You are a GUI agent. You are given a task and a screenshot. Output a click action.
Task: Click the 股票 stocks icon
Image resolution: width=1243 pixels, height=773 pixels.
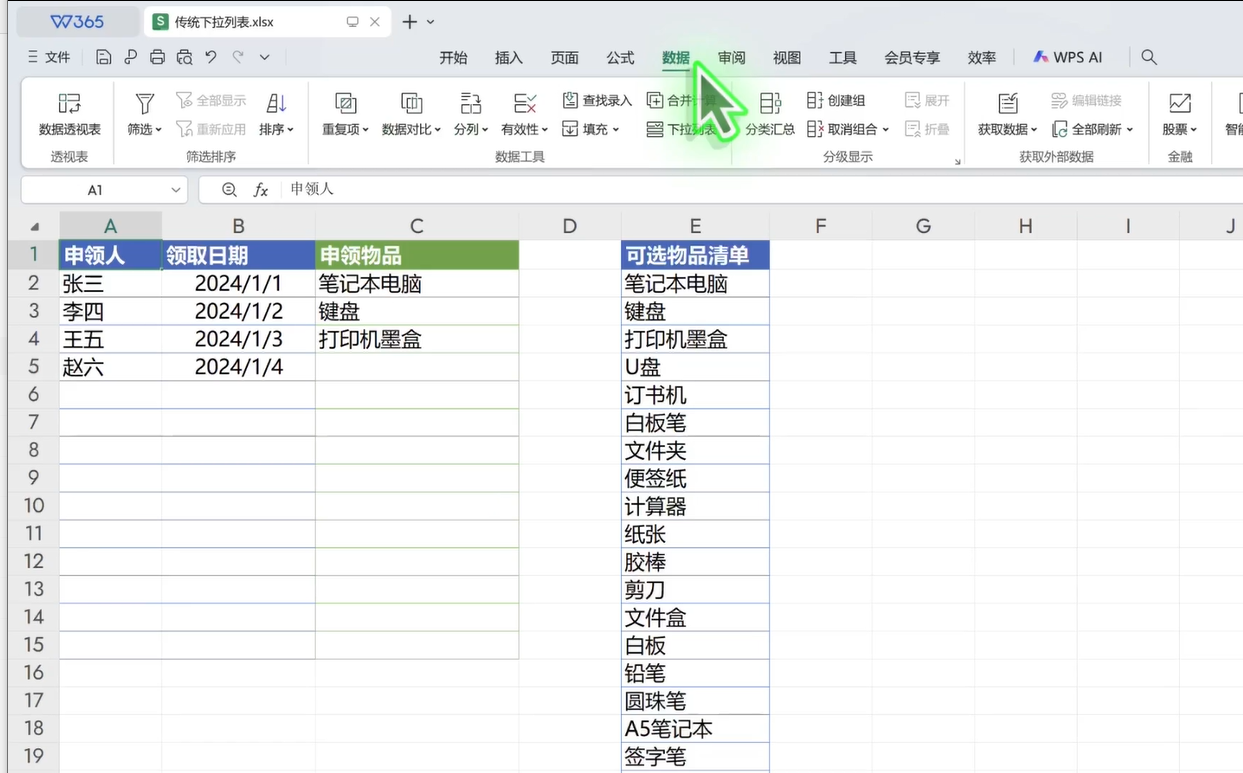click(1180, 103)
